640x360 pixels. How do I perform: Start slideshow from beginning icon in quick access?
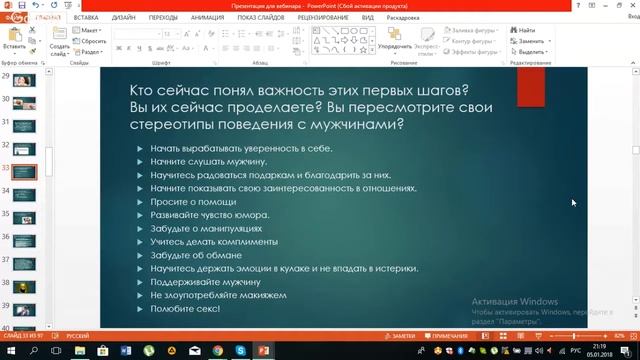click(68, 5)
